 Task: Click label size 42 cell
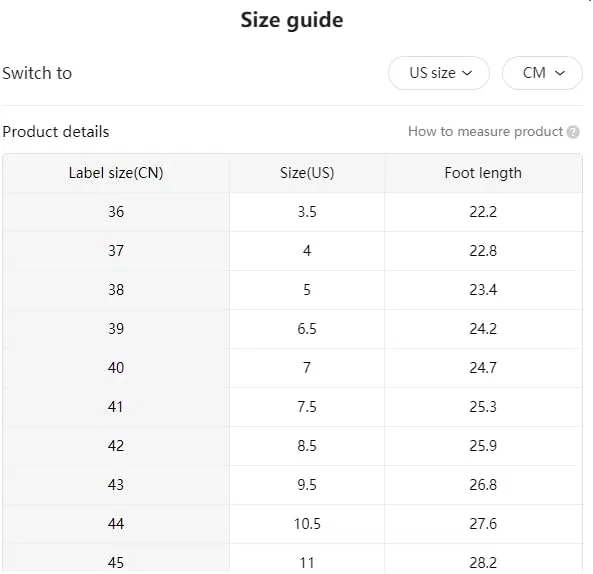116,446
